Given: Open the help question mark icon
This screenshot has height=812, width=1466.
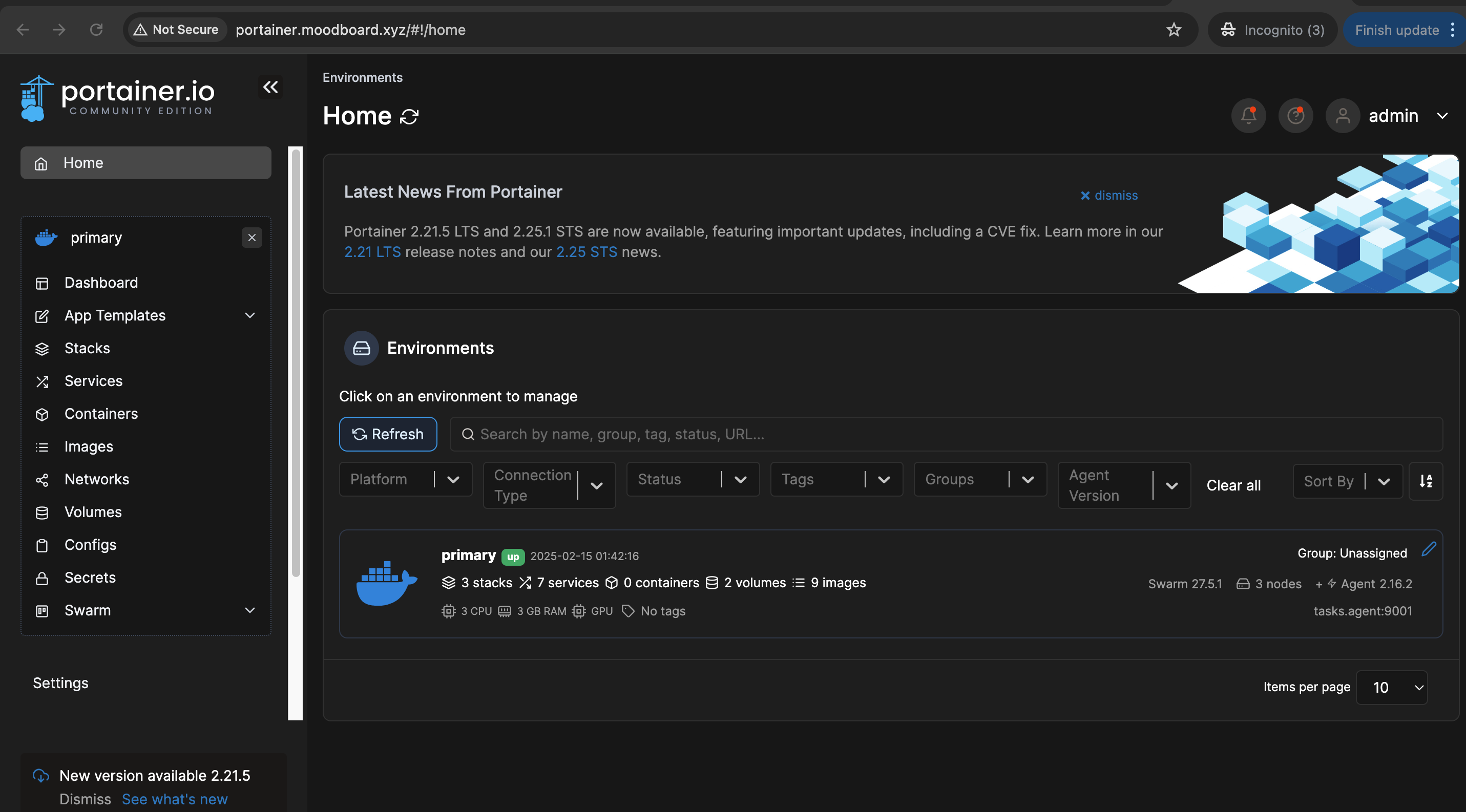Looking at the screenshot, I should [1295, 115].
